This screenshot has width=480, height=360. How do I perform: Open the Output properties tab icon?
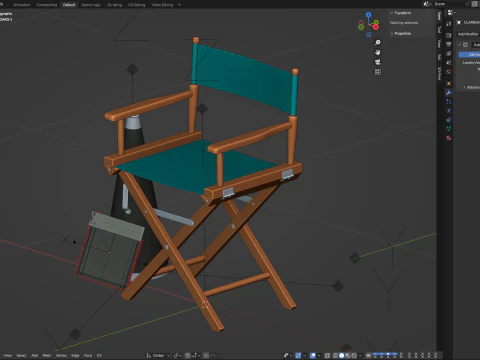(x=449, y=44)
